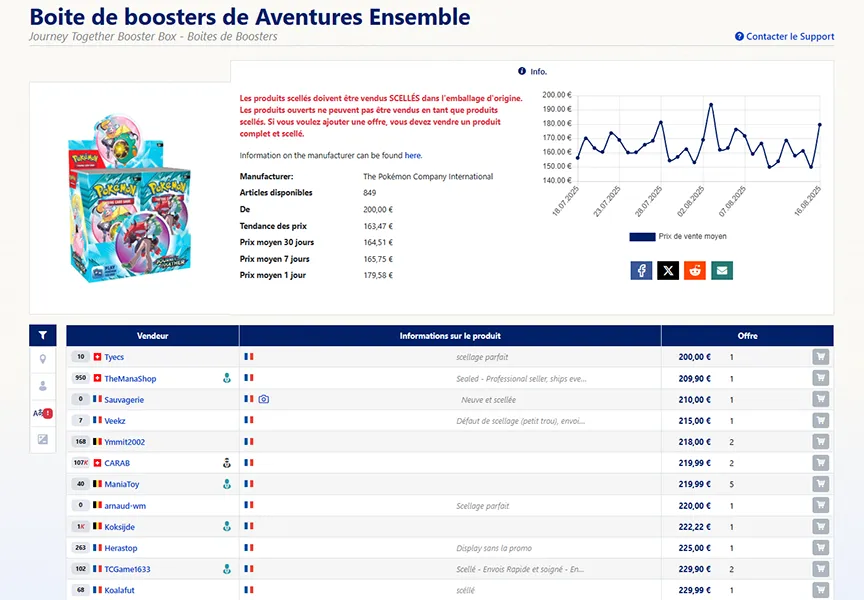Follow the manufacturer information 'here' link
Image resolution: width=864 pixels, height=600 pixels.
coord(413,156)
